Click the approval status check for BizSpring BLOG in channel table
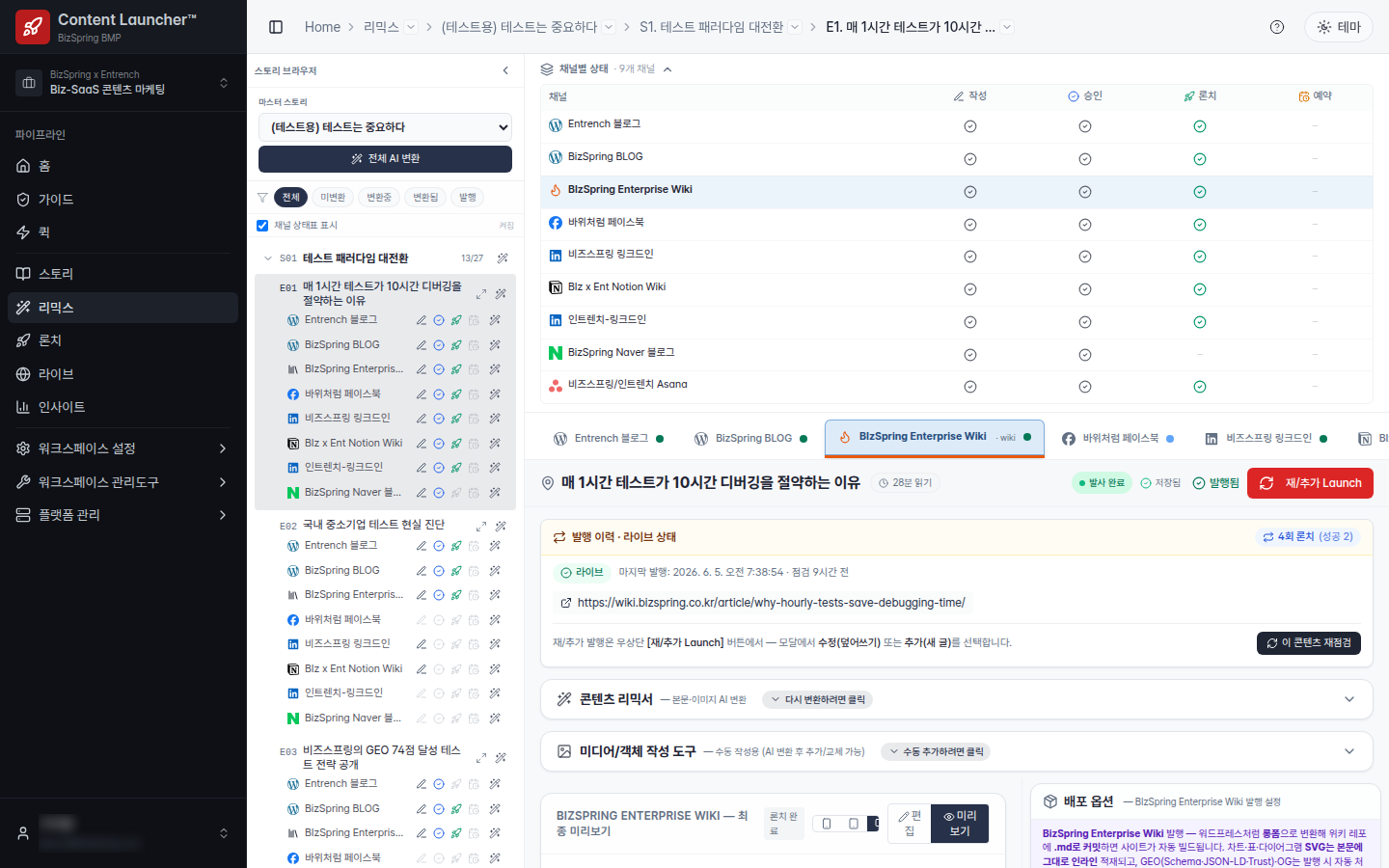1389x868 pixels. point(1085,159)
